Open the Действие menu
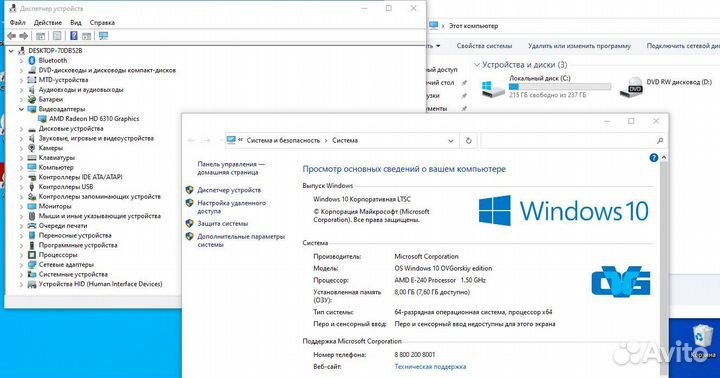 (x=48, y=23)
